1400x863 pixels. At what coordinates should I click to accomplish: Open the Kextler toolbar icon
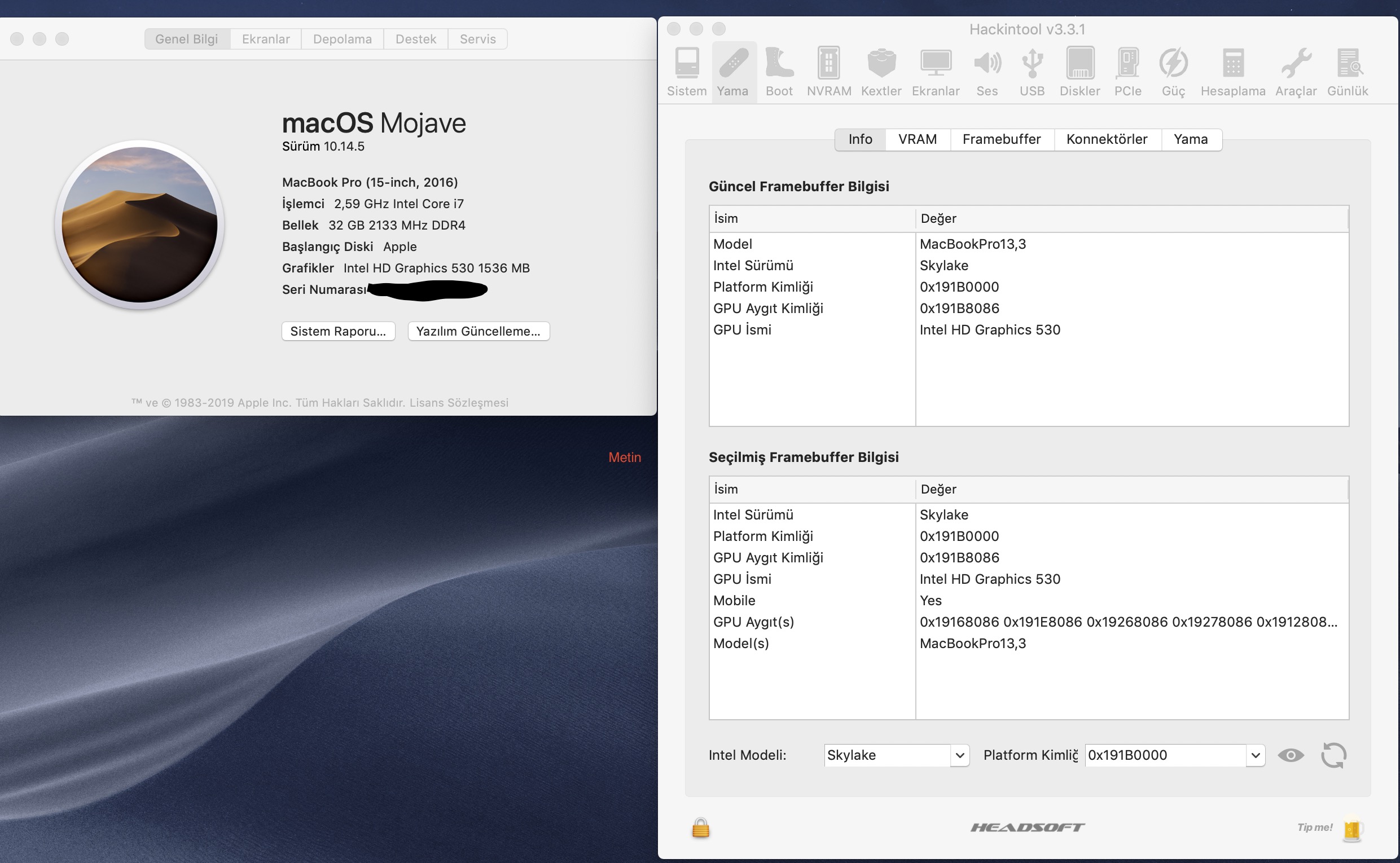pos(881,71)
